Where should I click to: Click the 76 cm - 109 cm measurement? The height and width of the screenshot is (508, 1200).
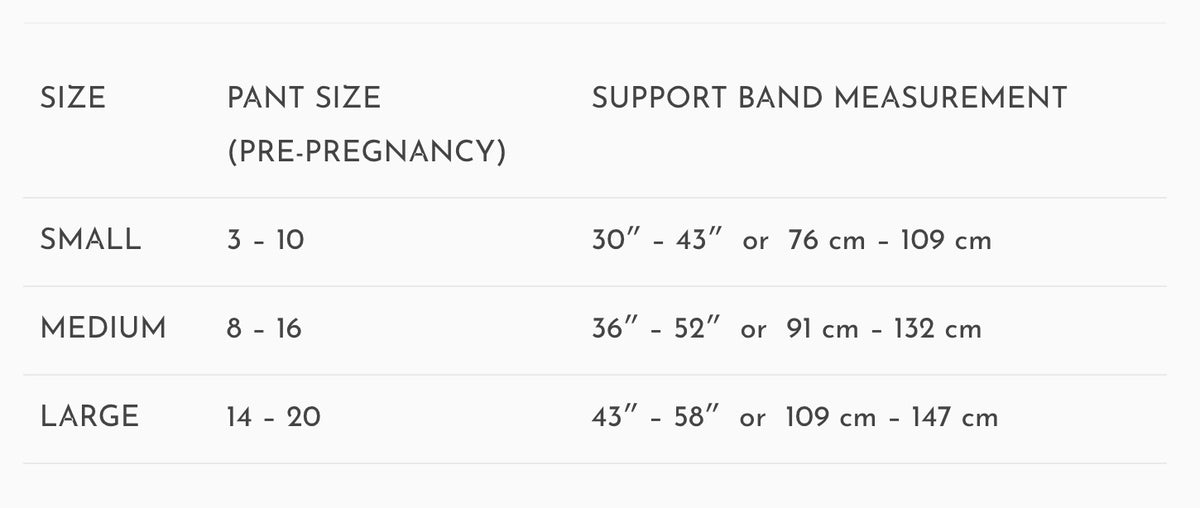(889, 241)
